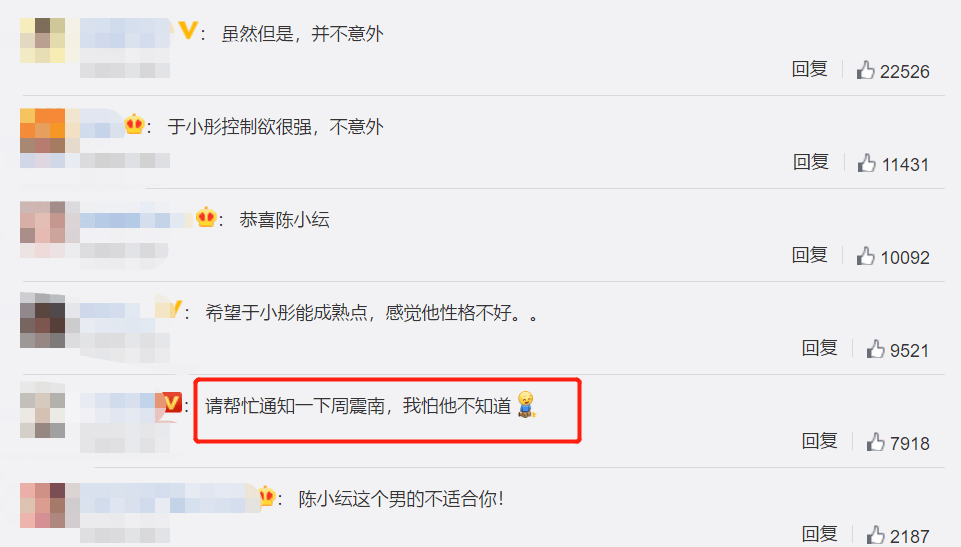Open first commenter's pixelated avatar

pos(42,40)
